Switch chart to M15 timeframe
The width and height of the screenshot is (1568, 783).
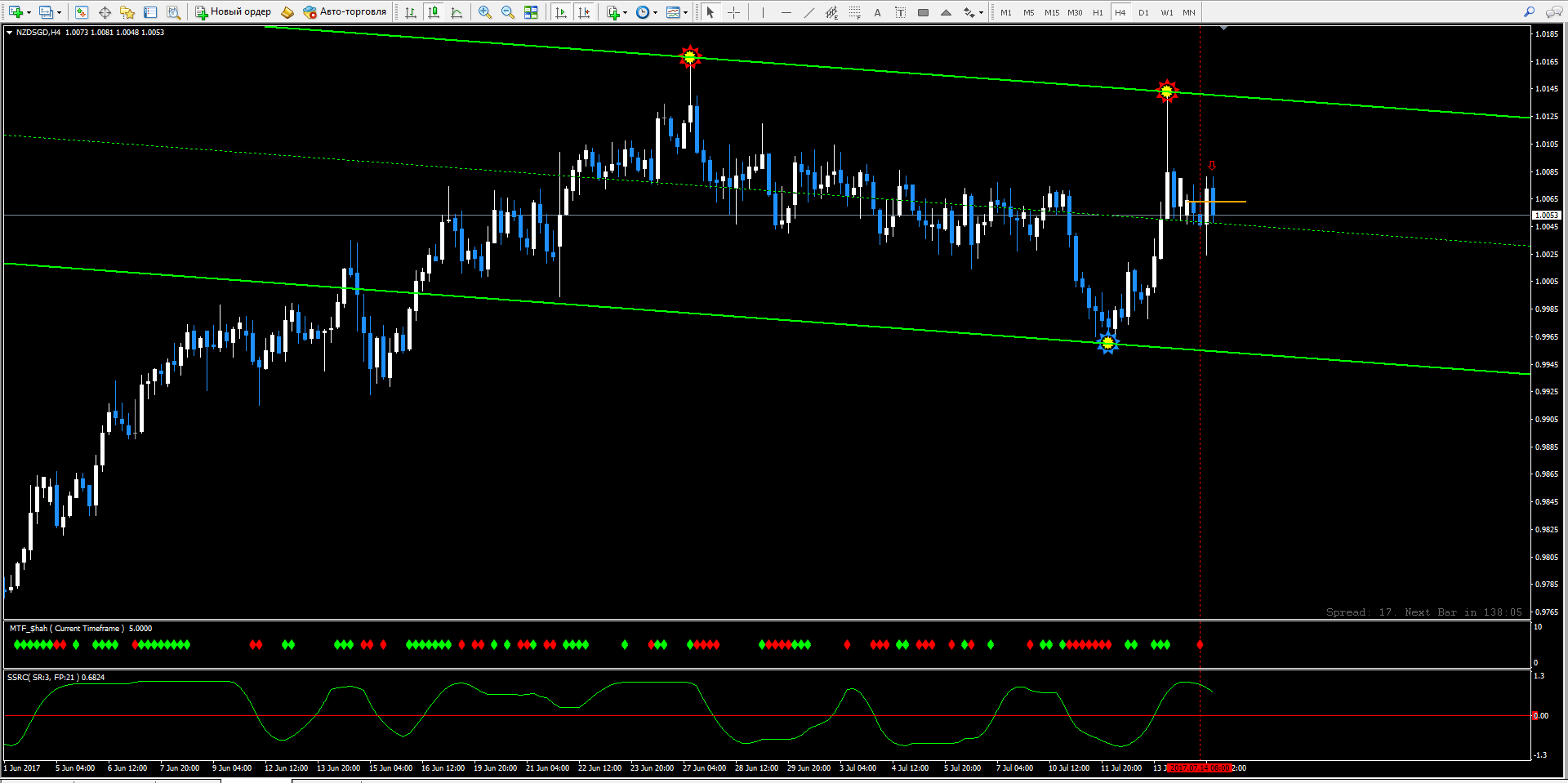click(x=1052, y=12)
